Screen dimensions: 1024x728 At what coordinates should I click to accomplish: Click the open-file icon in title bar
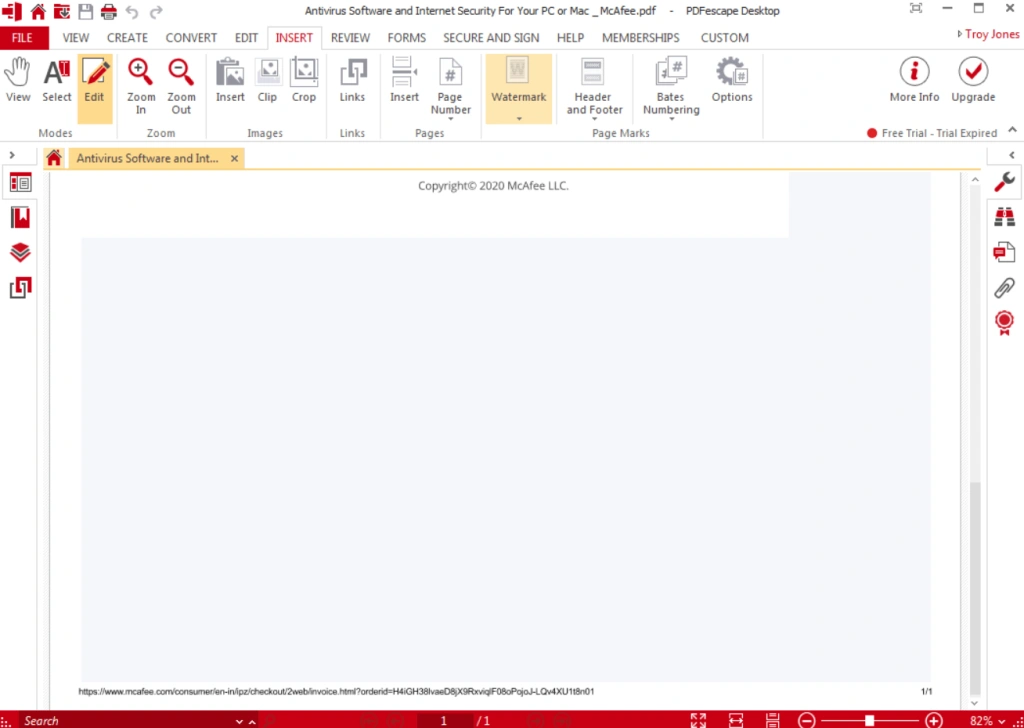(61, 11)
